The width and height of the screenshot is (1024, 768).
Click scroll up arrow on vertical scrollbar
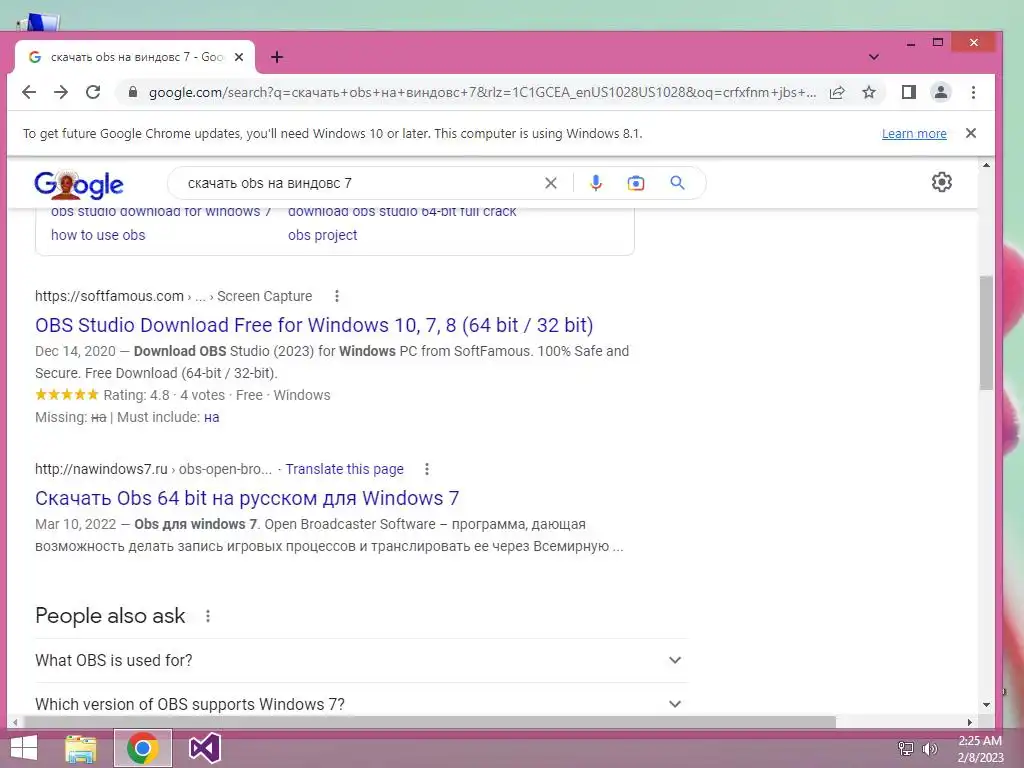tap(986, 165)
